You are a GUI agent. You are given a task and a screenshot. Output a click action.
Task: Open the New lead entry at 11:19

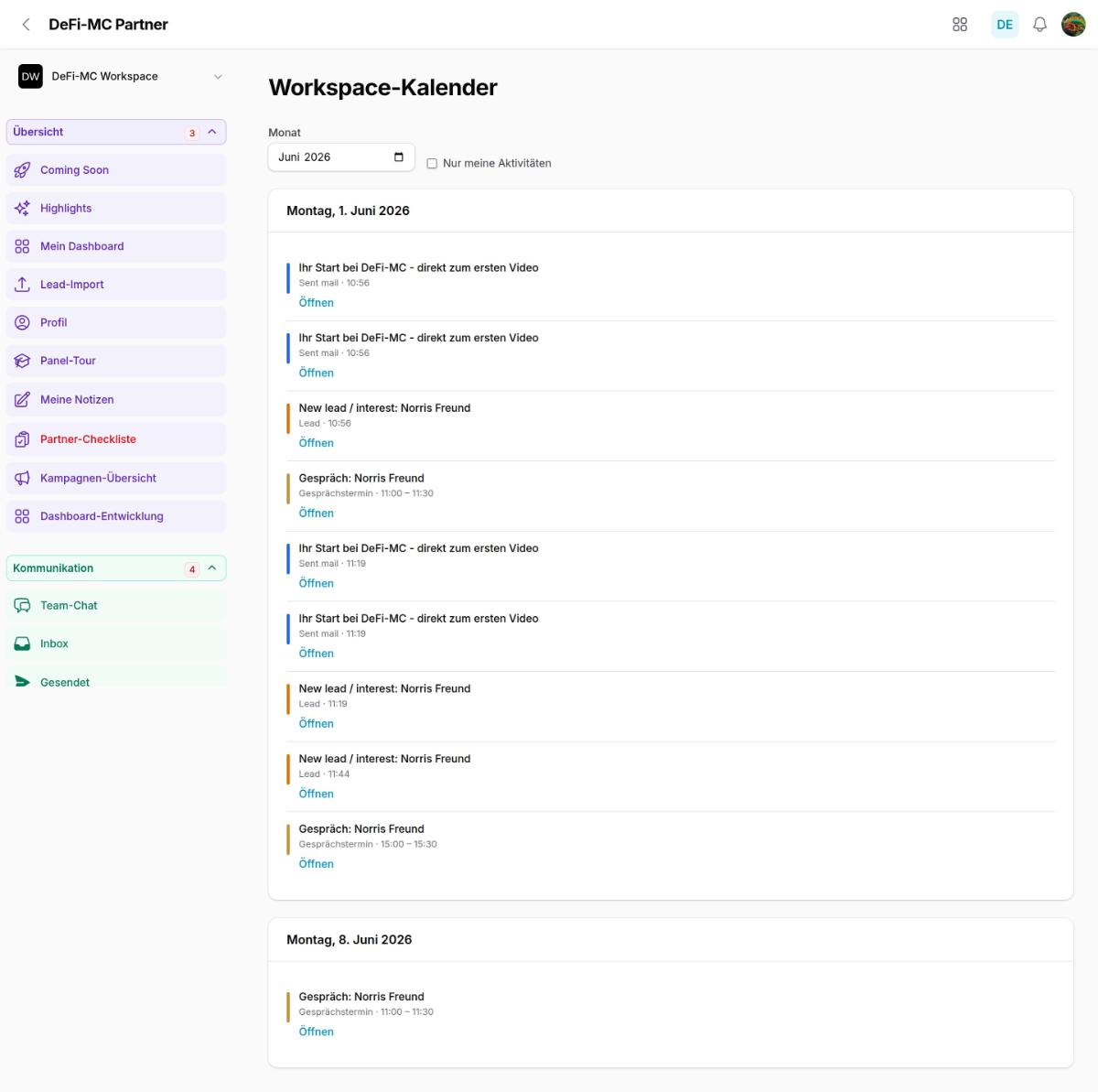tap(316, 724)
